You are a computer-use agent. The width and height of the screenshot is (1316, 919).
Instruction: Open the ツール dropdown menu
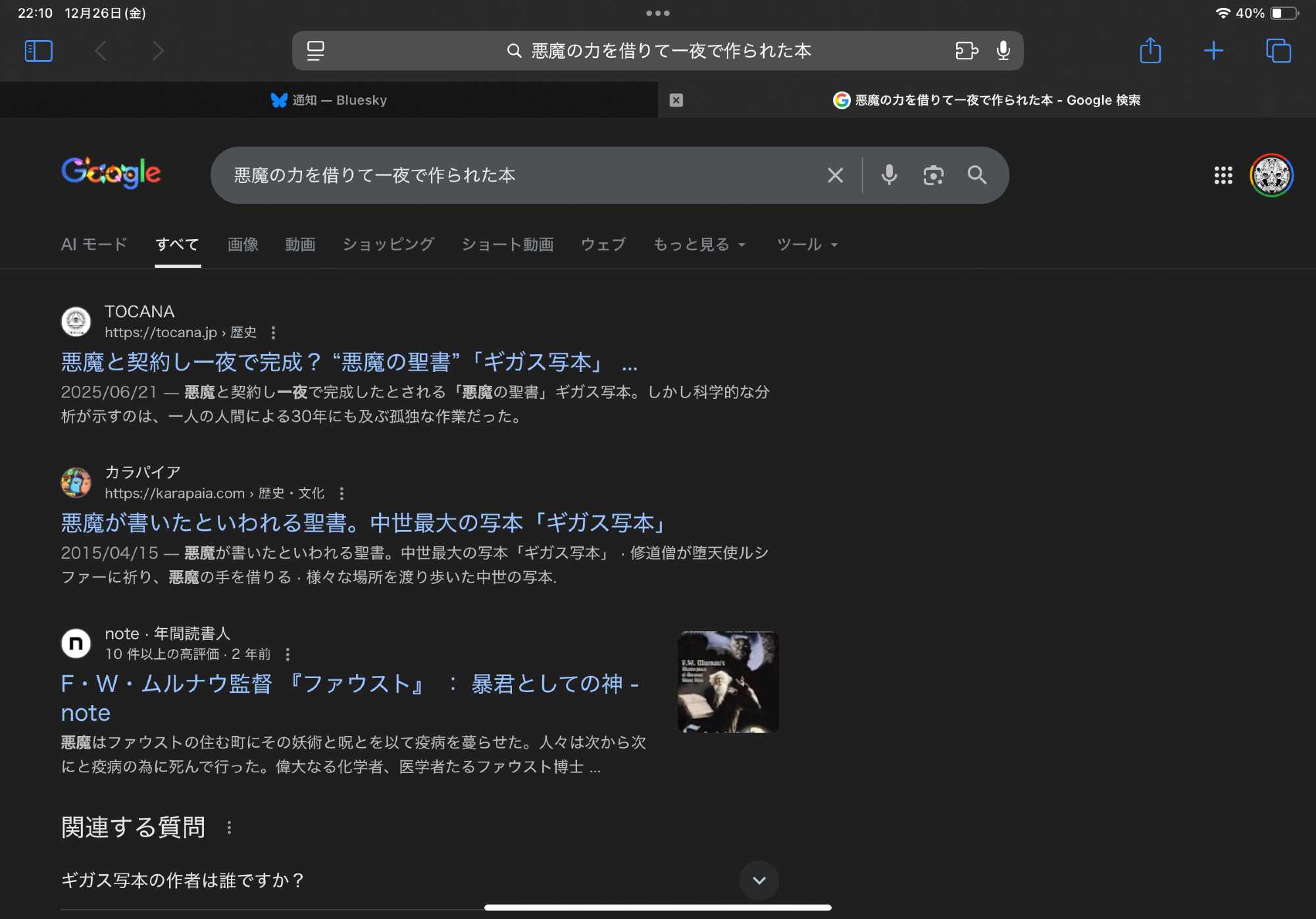tap(807, 245)
